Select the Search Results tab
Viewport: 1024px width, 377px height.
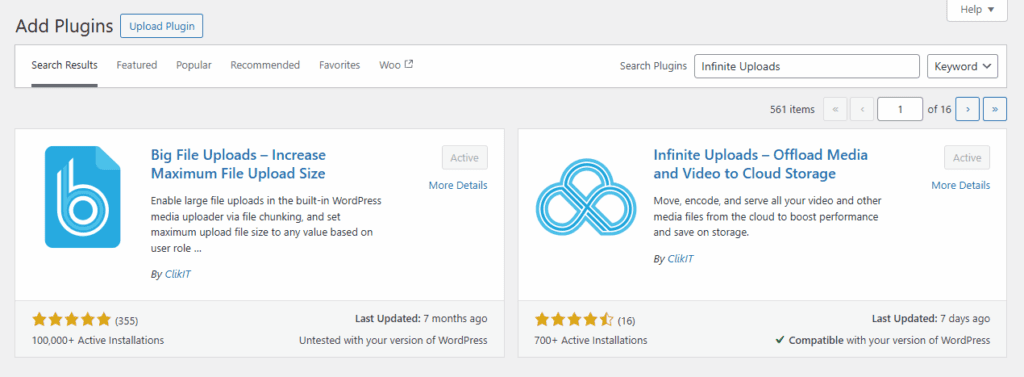click(65, 65)
